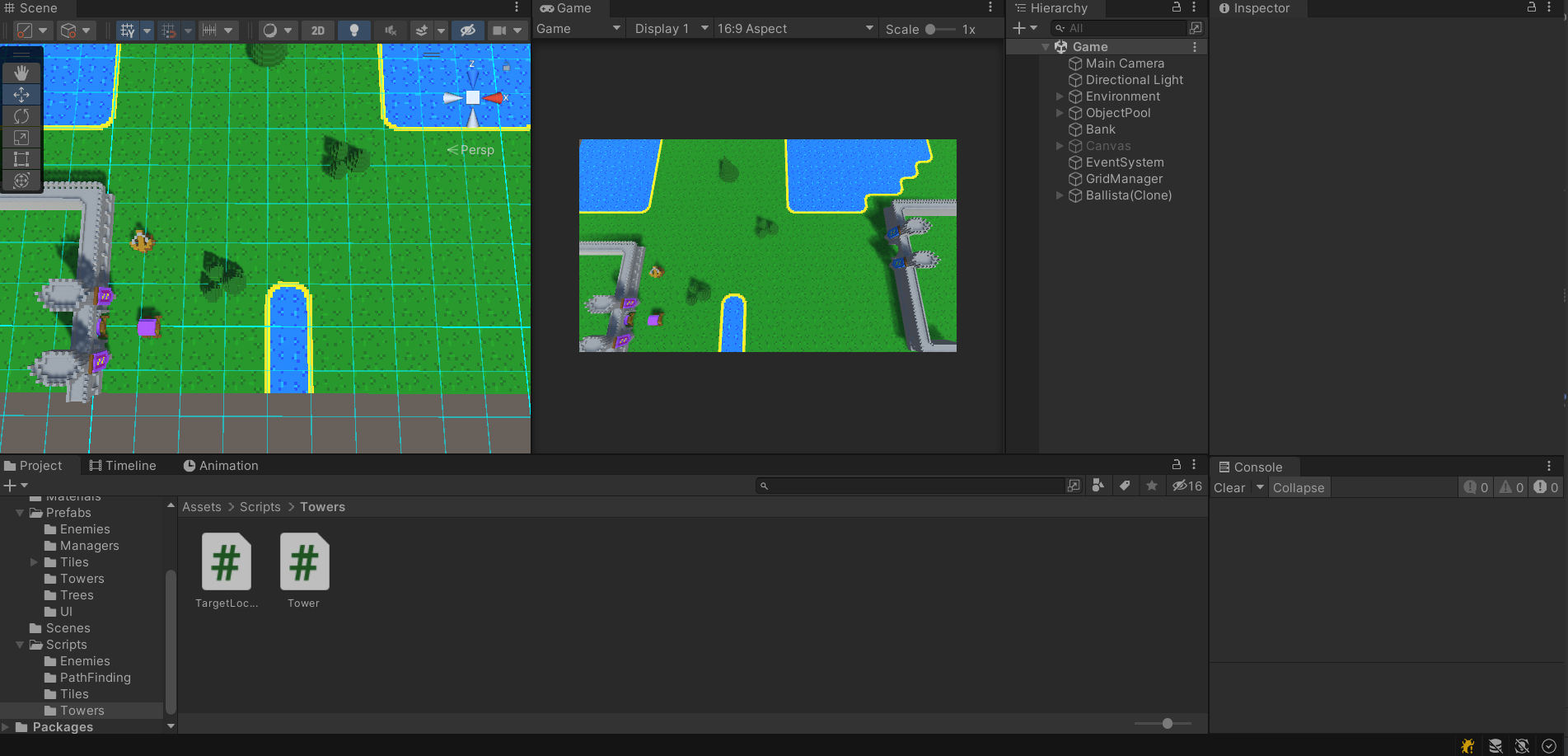Image resolution: width=1568 pixels, height=756 pixels.
Task: Switch to the Timeline tab
Action: point(123,466)
